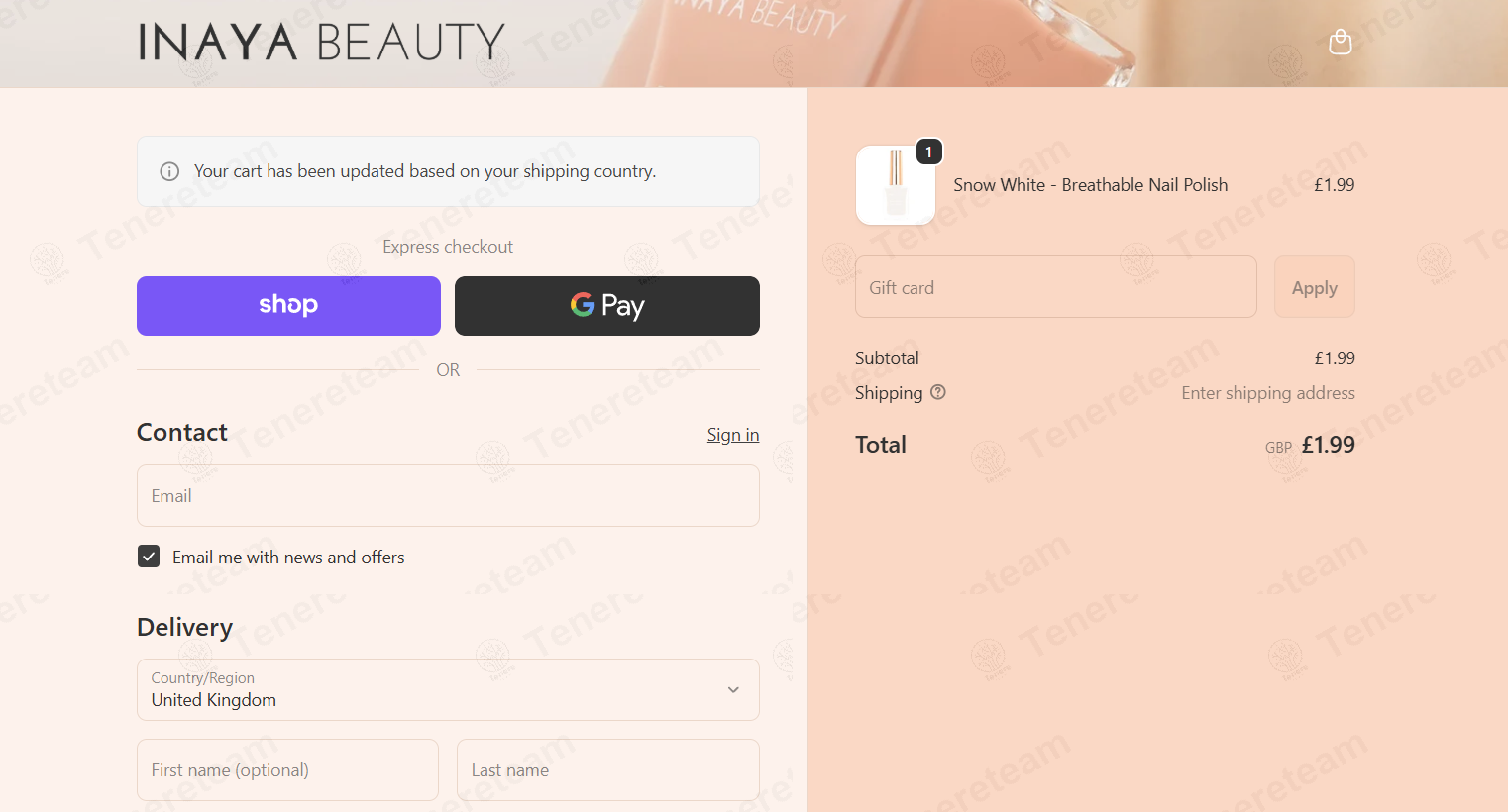
Task: Click the Subtotal label
Action: pos(887,358)
